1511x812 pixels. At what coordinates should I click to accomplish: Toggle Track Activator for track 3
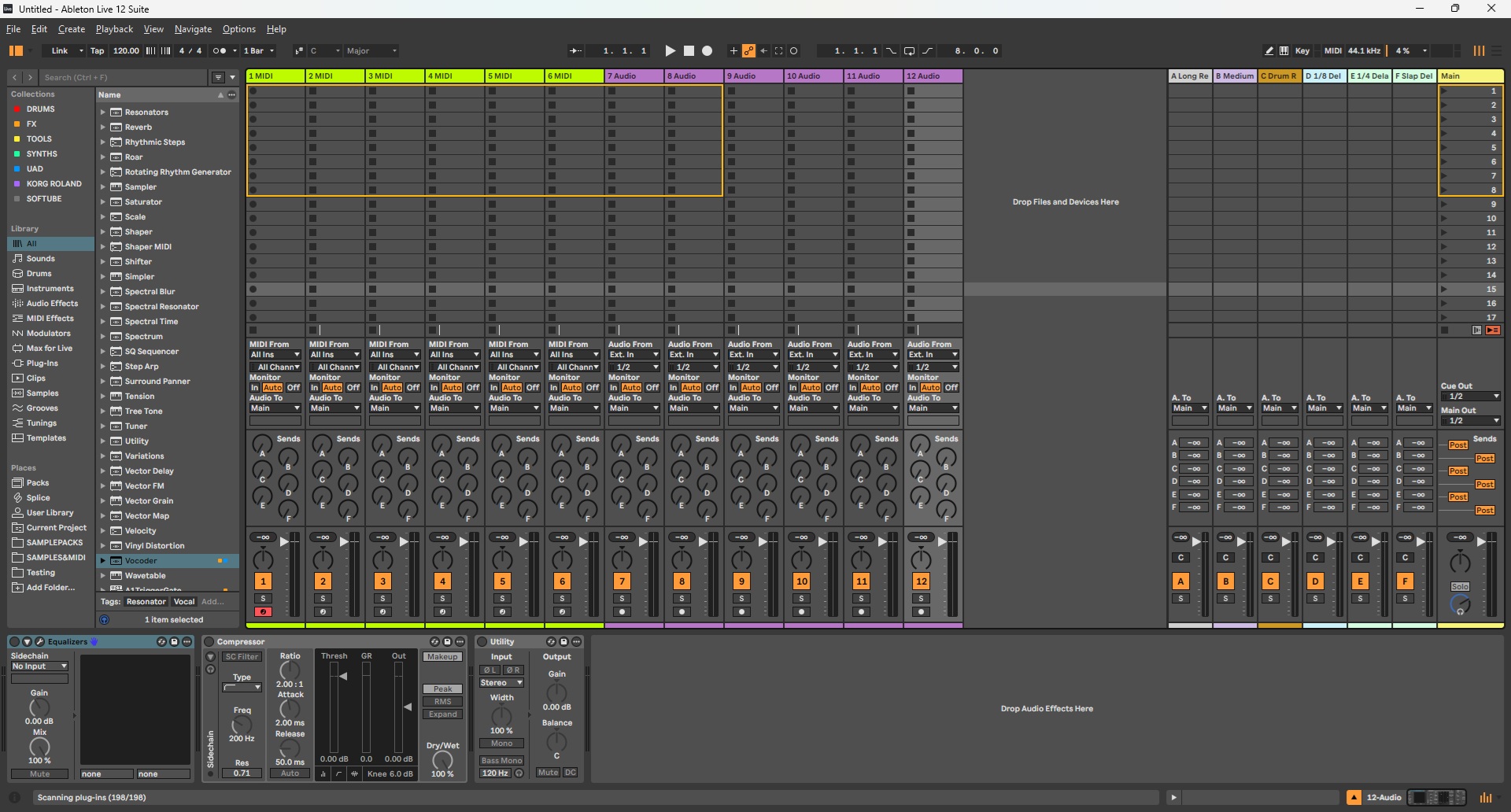tap(382, 581)
